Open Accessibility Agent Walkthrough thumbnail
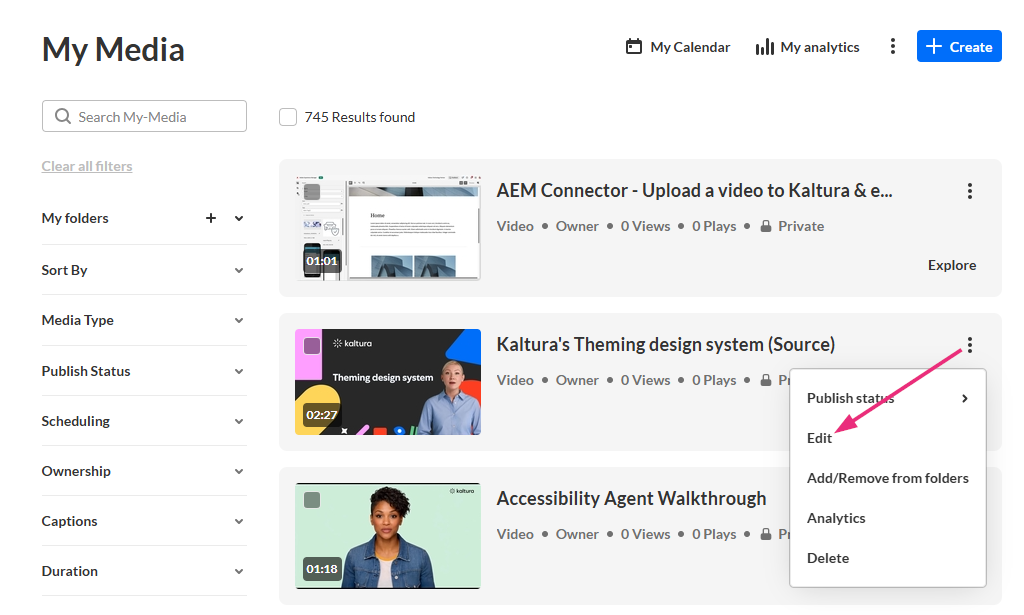The image size is (1024, 615). (388, 536)
